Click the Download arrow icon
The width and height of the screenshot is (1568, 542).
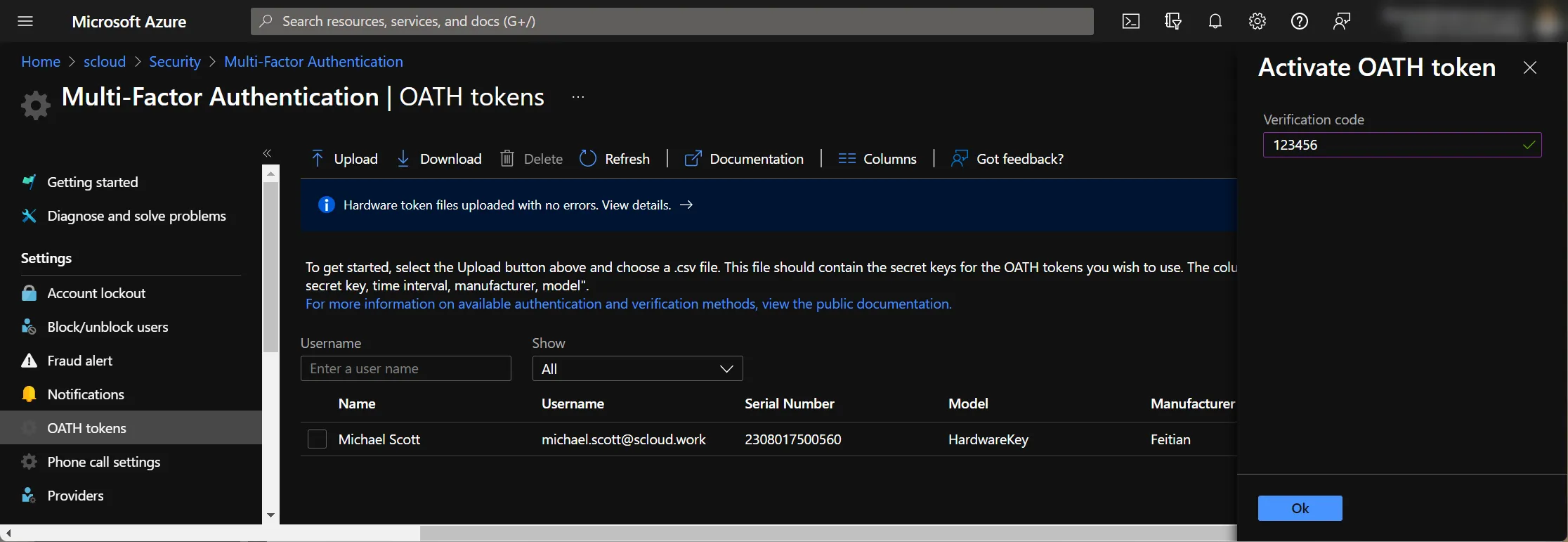(403, 159)
